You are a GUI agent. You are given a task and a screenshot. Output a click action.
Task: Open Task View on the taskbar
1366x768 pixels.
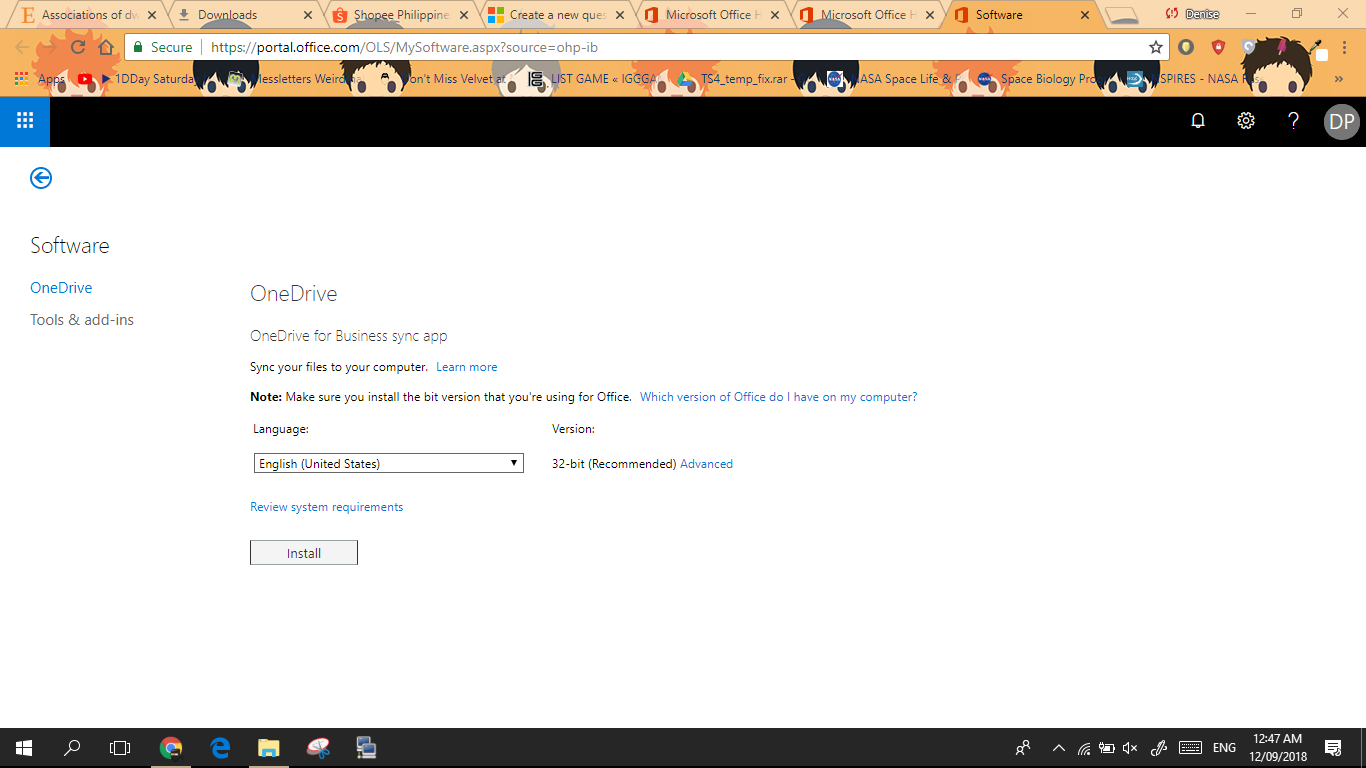pos(120,748)
